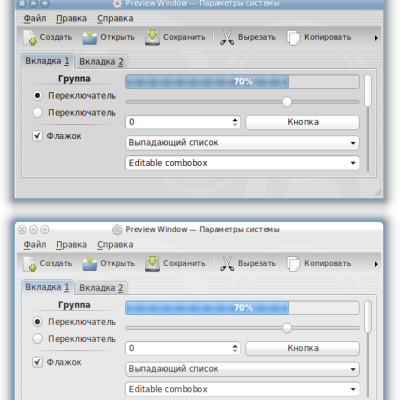Viewport: 400px width, 400px height.
Task: Click the Вырезать scissors icon in the lower window
Action: tap(227, 264)
